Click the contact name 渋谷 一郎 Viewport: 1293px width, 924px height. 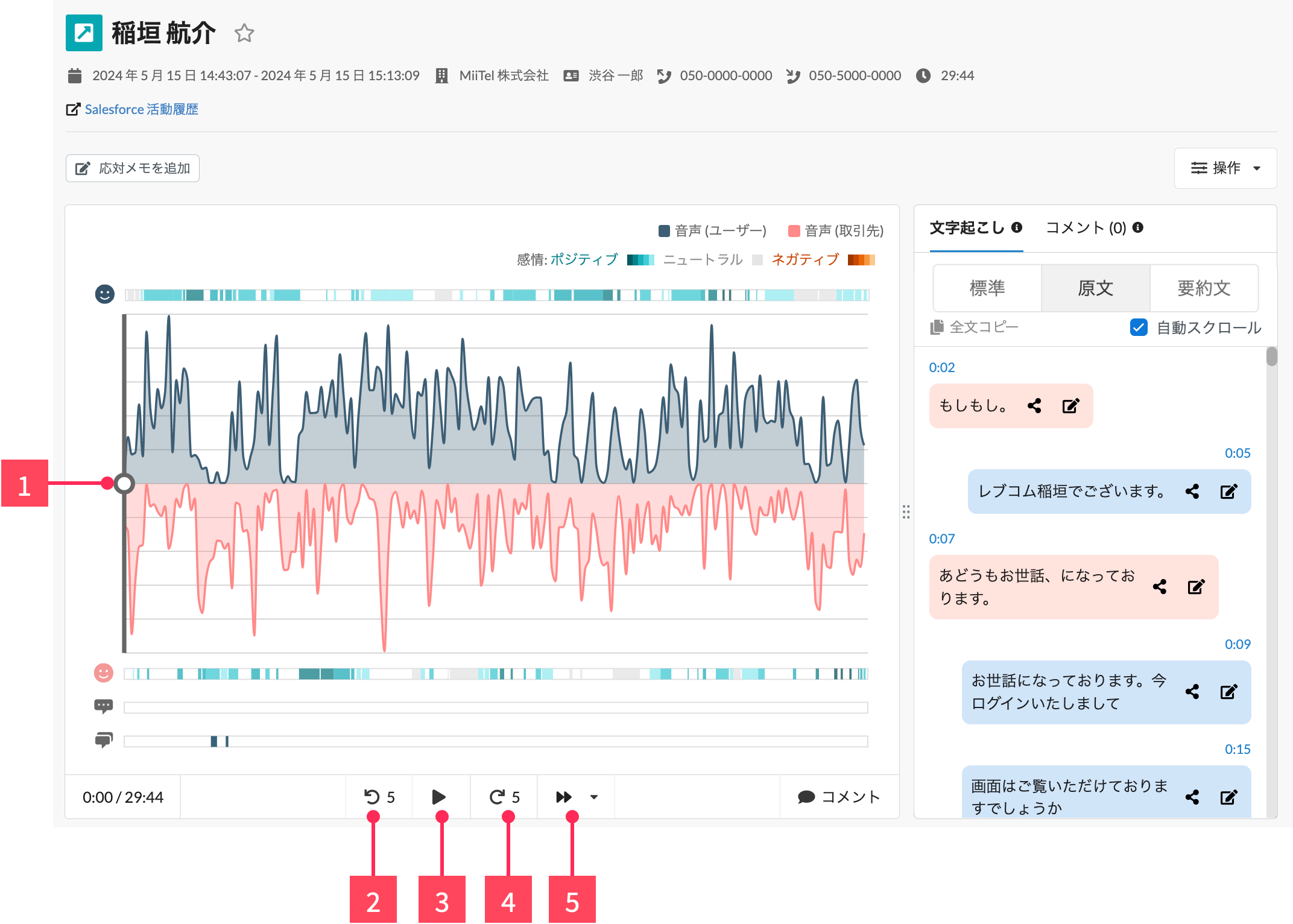coord(616,75)
